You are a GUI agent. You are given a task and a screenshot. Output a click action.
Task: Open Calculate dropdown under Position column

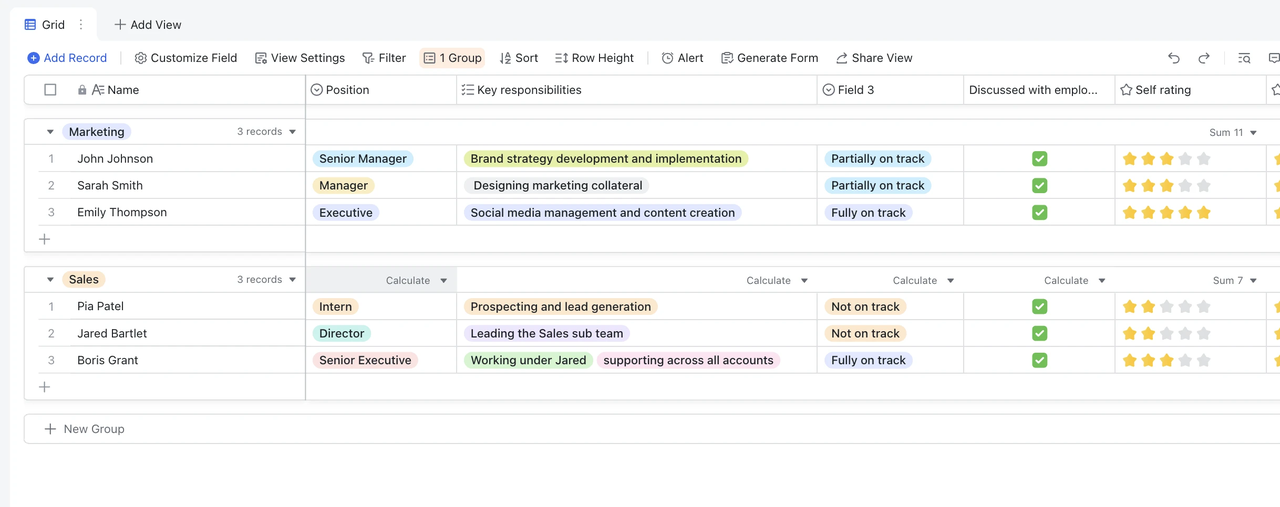pos(417,281)
